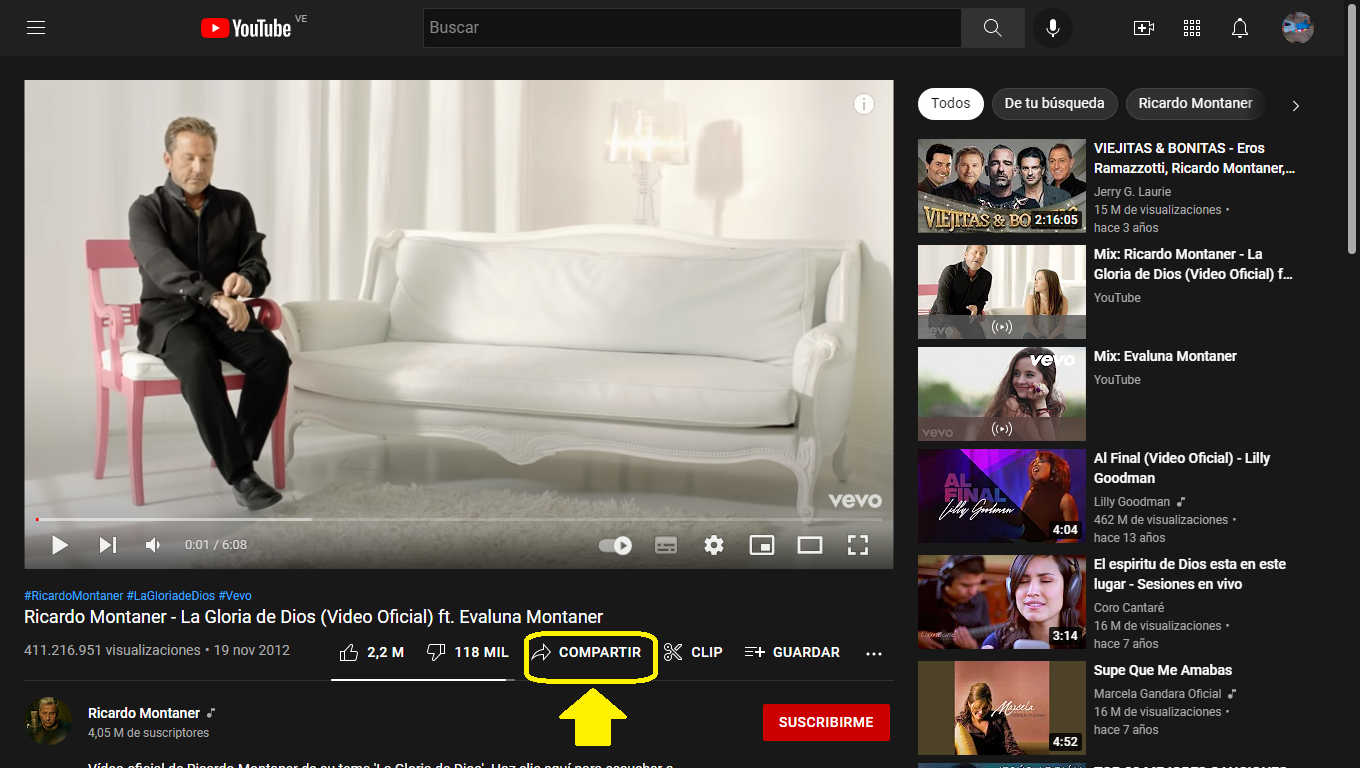Open the Ricardo Montaner channel name link
This screenshot has width=1360, height=768.
pos(144,713)
